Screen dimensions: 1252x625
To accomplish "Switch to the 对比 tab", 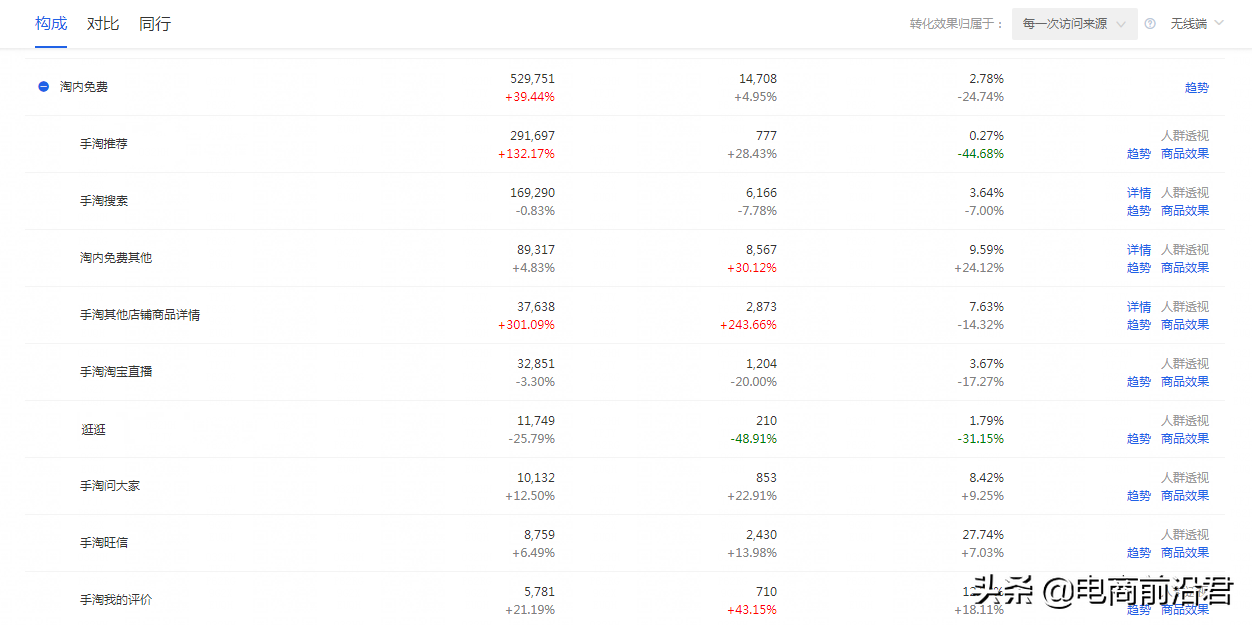I will [103, 23].
